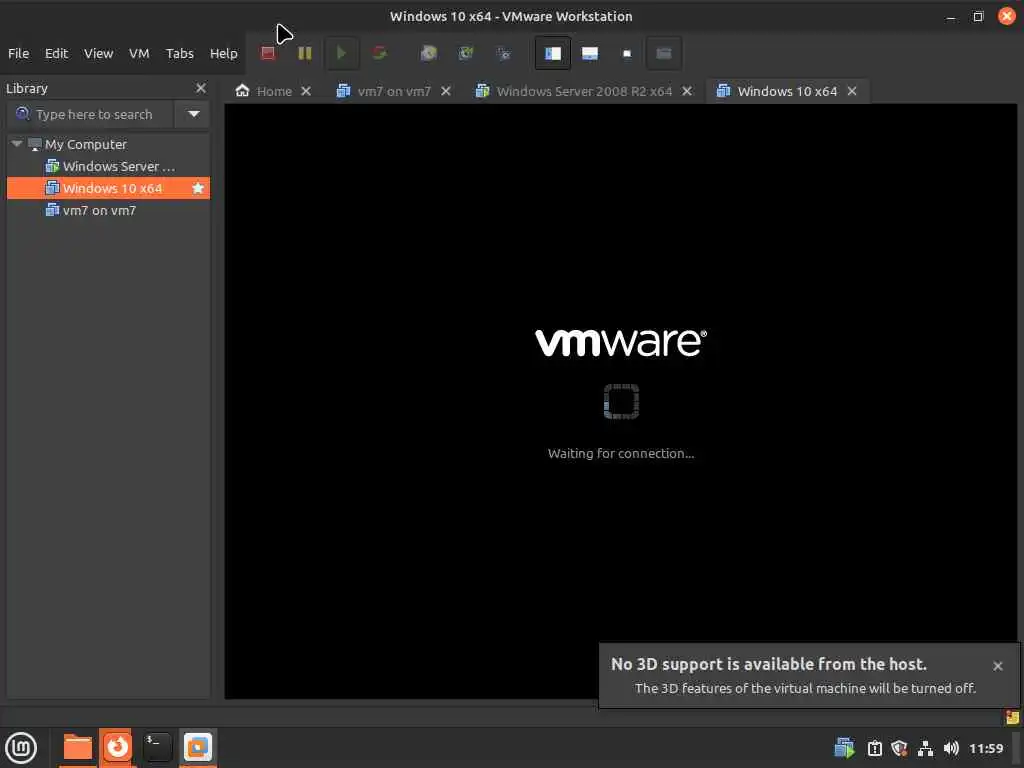Open the File menu
Screen dimensions: 1024x768
[x=18, y=54]
